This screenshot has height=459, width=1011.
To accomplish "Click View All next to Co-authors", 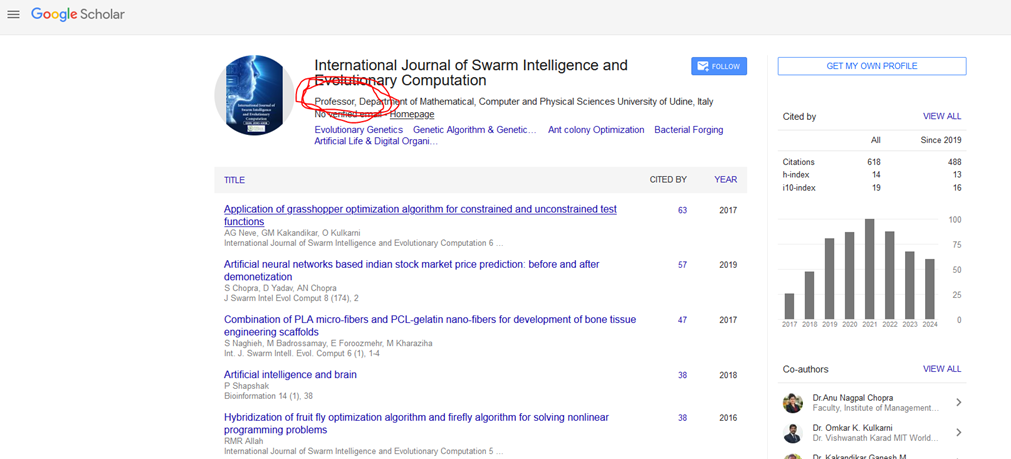I will 942,369.
